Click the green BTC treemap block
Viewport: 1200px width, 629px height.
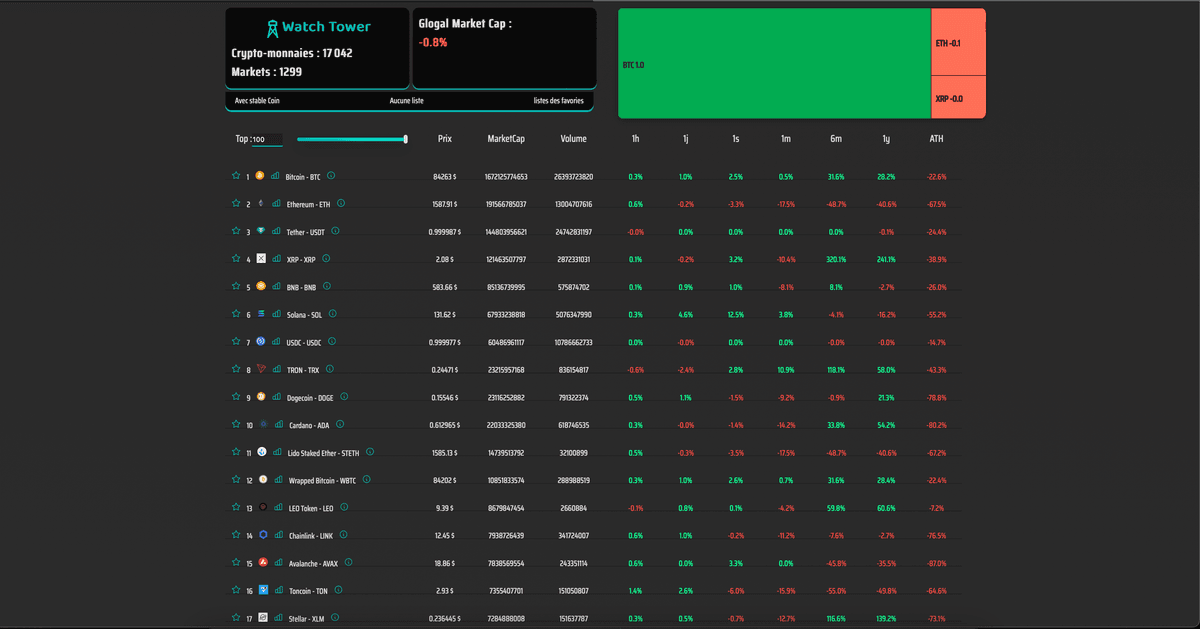pyautogui.click(x=774, y=63)
